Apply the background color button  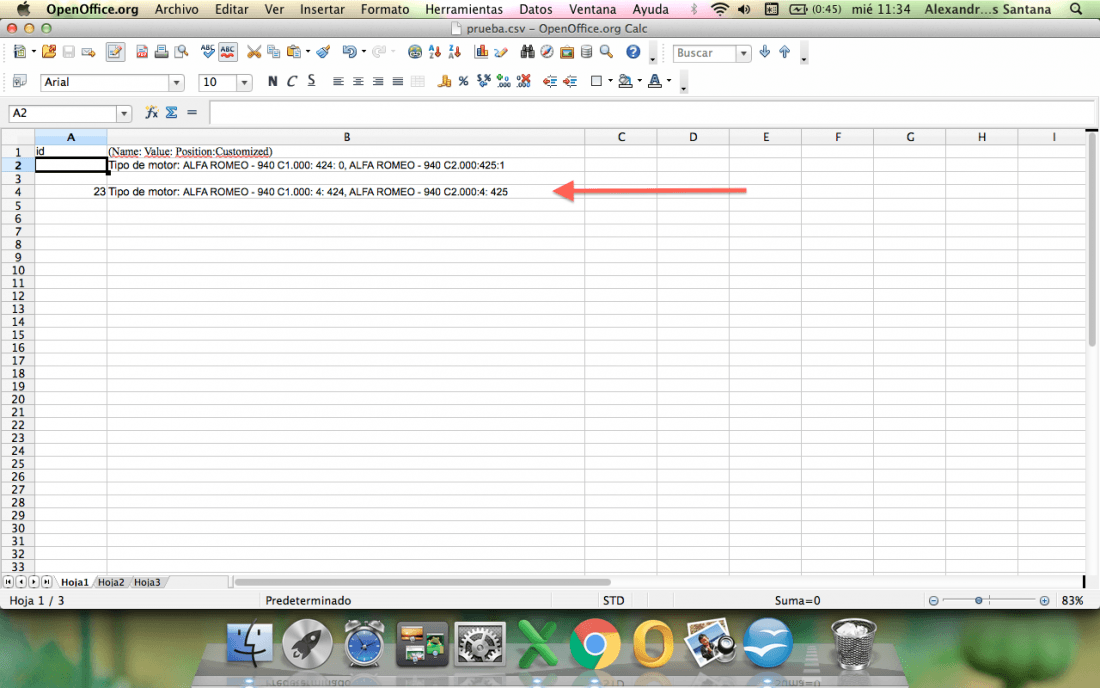click(x=625, y=81)
